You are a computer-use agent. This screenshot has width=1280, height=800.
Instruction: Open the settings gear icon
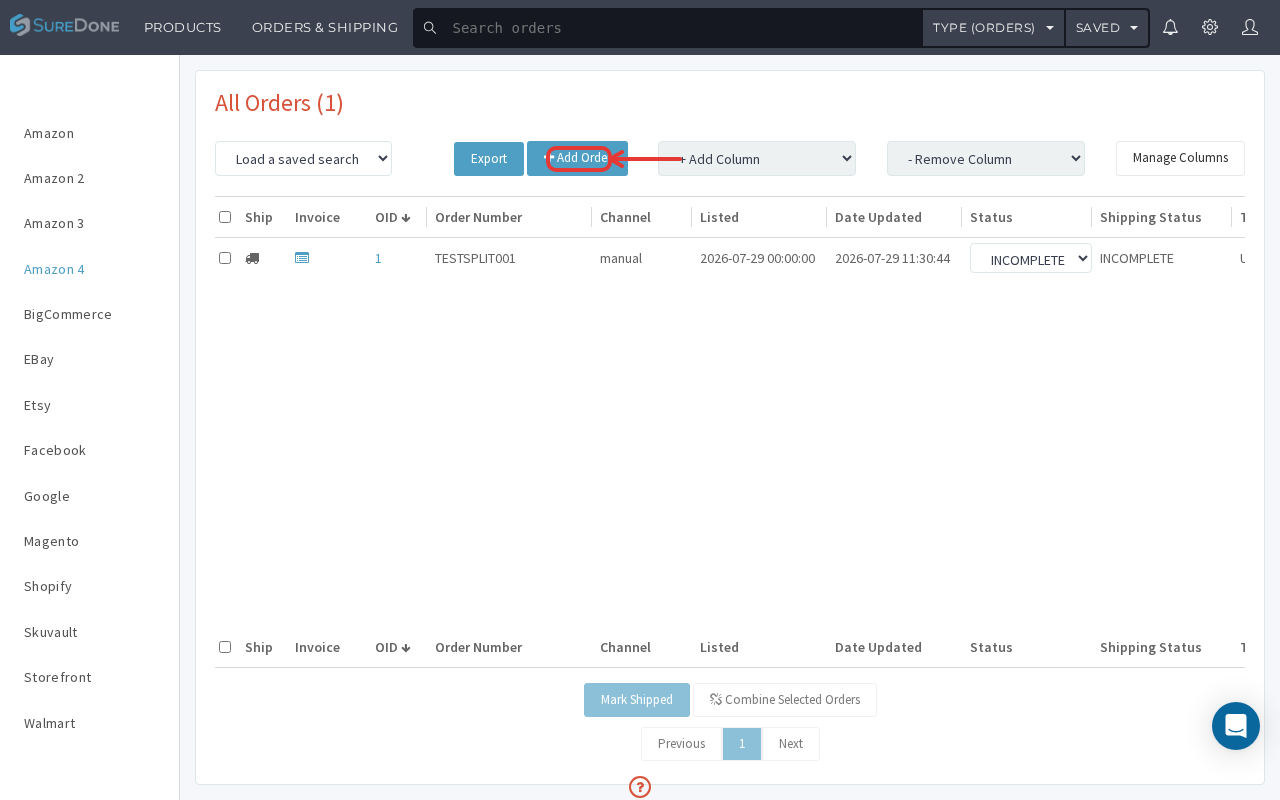click(x=1210, y=27)
